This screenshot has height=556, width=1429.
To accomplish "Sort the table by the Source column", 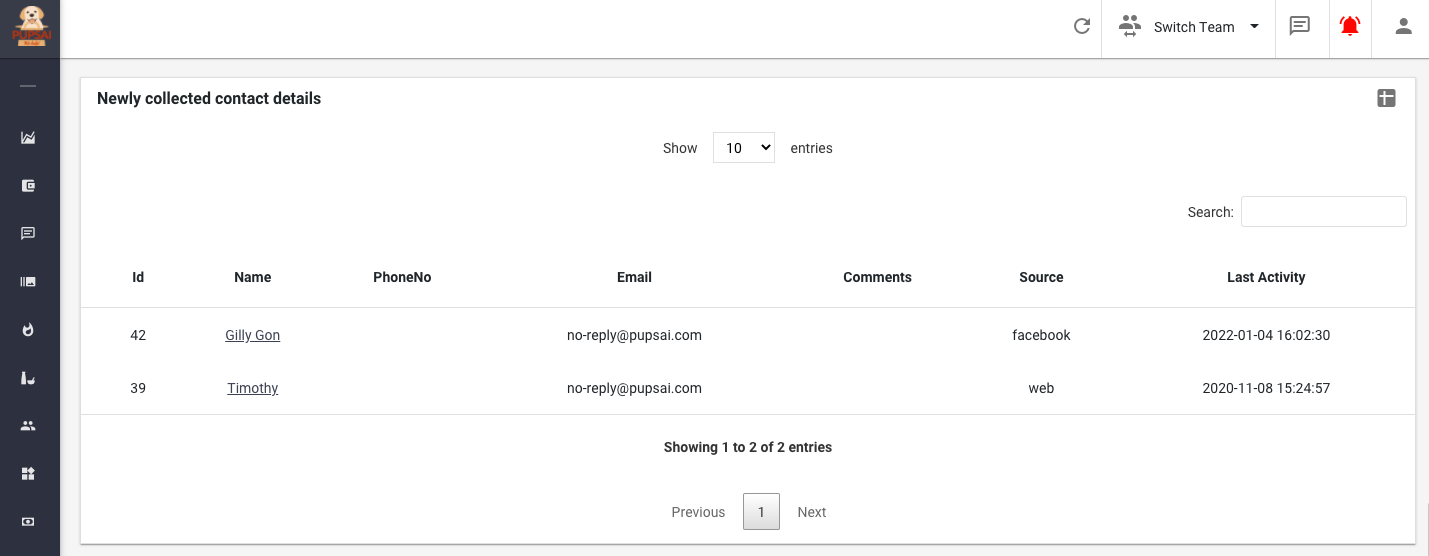I will (x=1041, y=277).
